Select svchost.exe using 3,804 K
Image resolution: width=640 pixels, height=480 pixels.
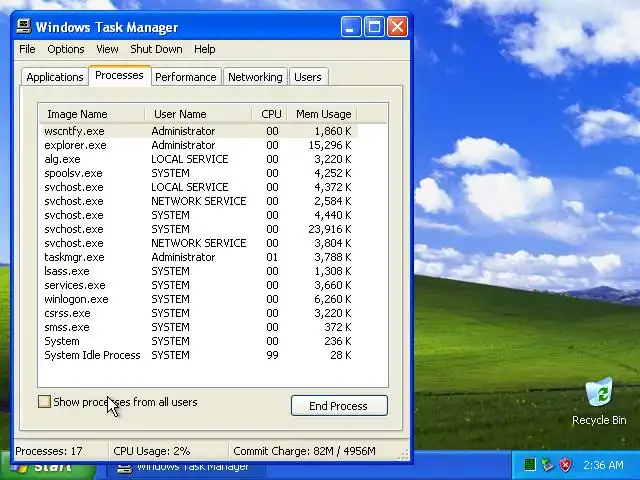click(198, 243)
